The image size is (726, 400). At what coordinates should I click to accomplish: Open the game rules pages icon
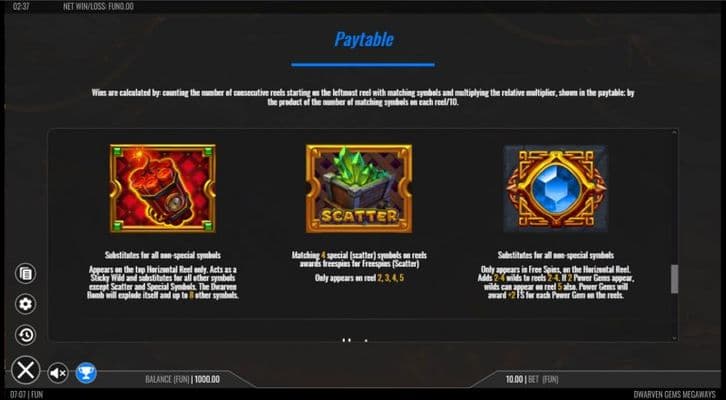point(25,273)
